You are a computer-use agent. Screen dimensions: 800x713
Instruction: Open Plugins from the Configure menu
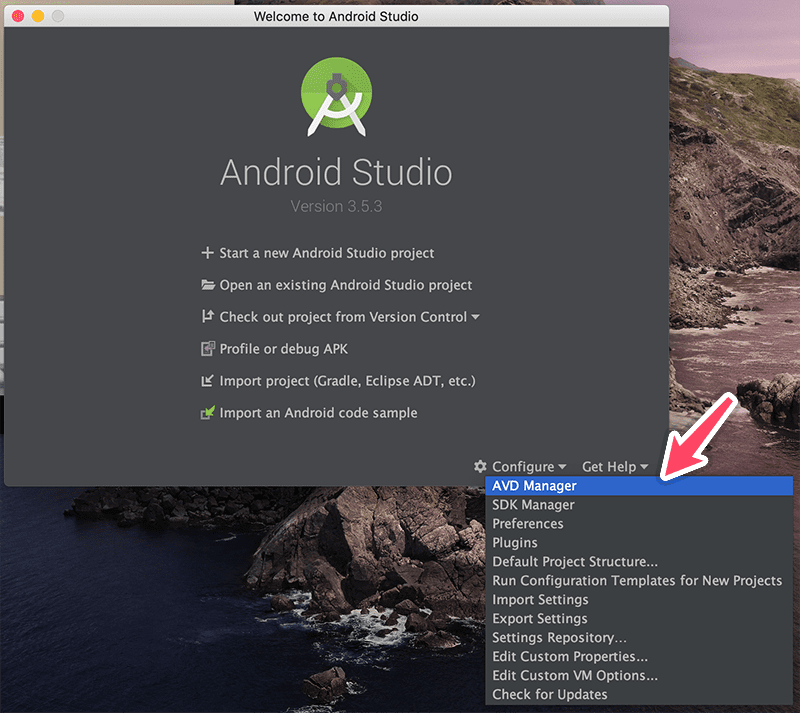click(x=639, y=543)
